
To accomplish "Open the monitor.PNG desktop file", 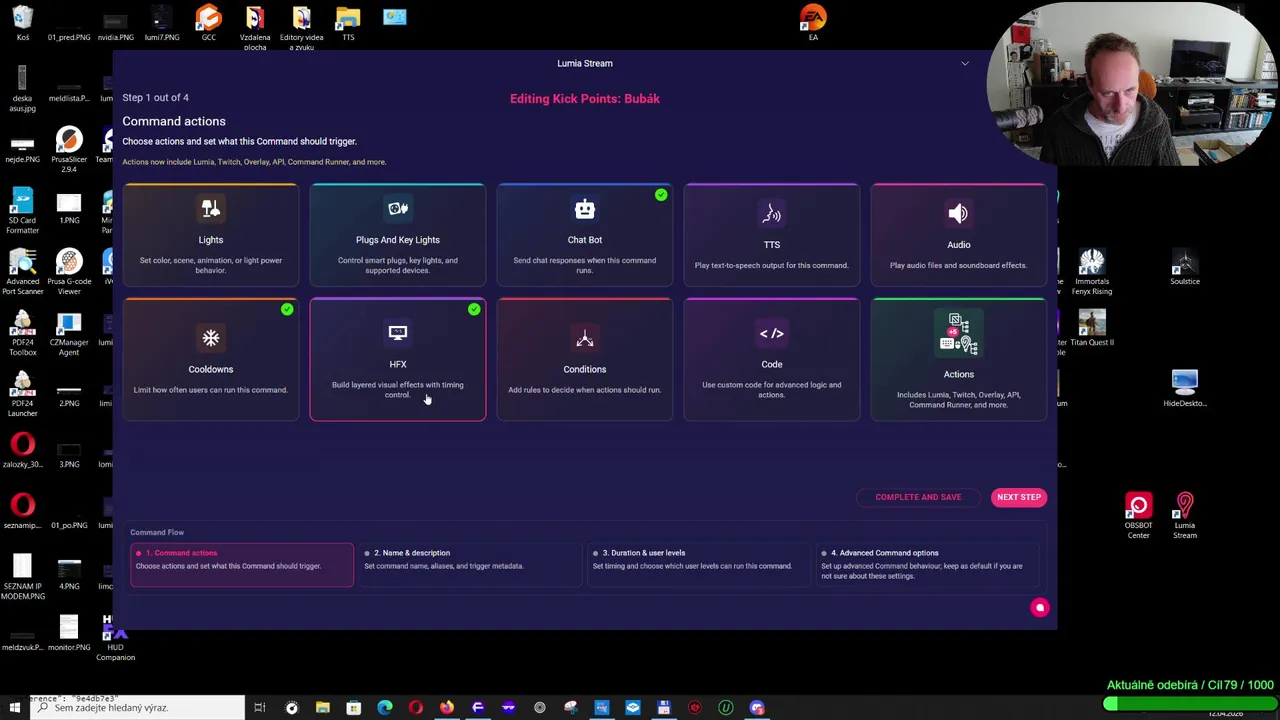I will click(x=69, y=633).
